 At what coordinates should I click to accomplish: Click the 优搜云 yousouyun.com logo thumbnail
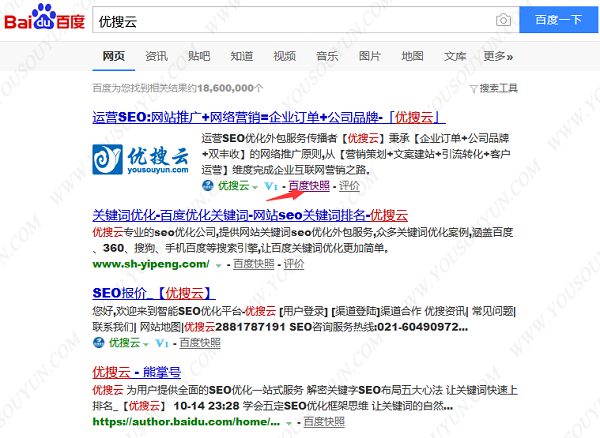tap(141, 160)
